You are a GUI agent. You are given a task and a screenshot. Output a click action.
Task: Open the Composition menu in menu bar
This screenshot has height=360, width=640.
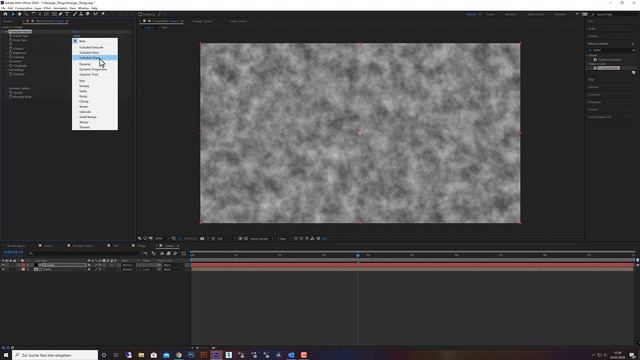click(x=23, y=8)
